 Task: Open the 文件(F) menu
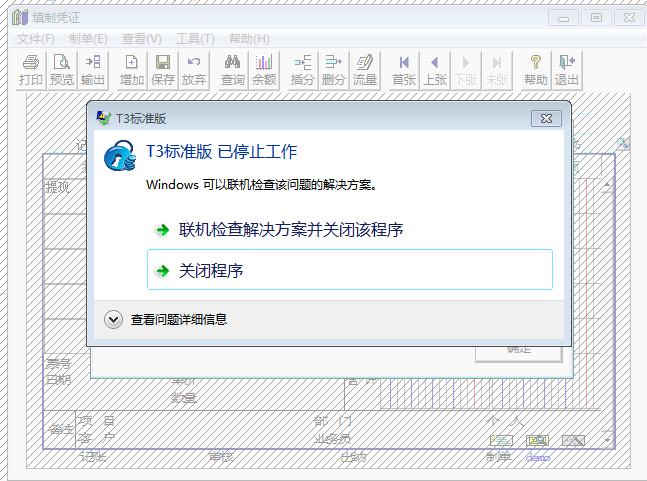click(x=35, y=39)
